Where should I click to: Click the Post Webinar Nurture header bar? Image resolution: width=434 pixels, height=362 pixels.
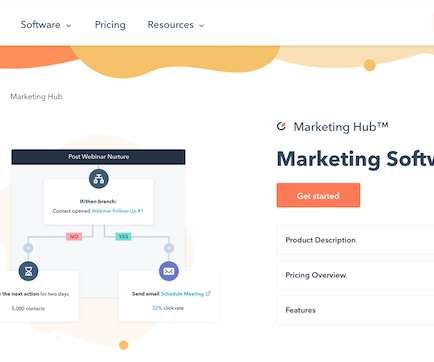tap(98, 157)
